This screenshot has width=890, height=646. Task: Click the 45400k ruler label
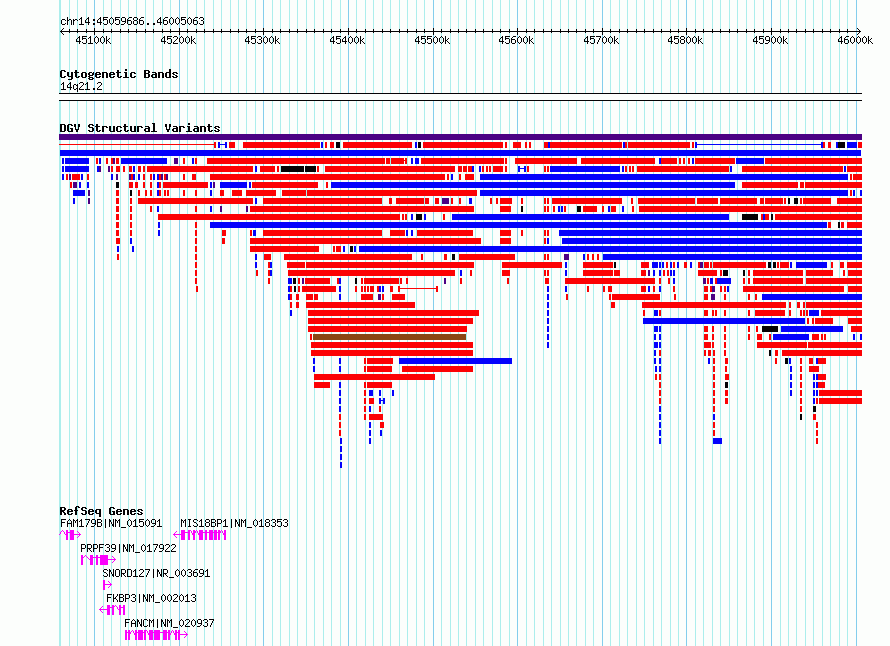coord(347,40)
